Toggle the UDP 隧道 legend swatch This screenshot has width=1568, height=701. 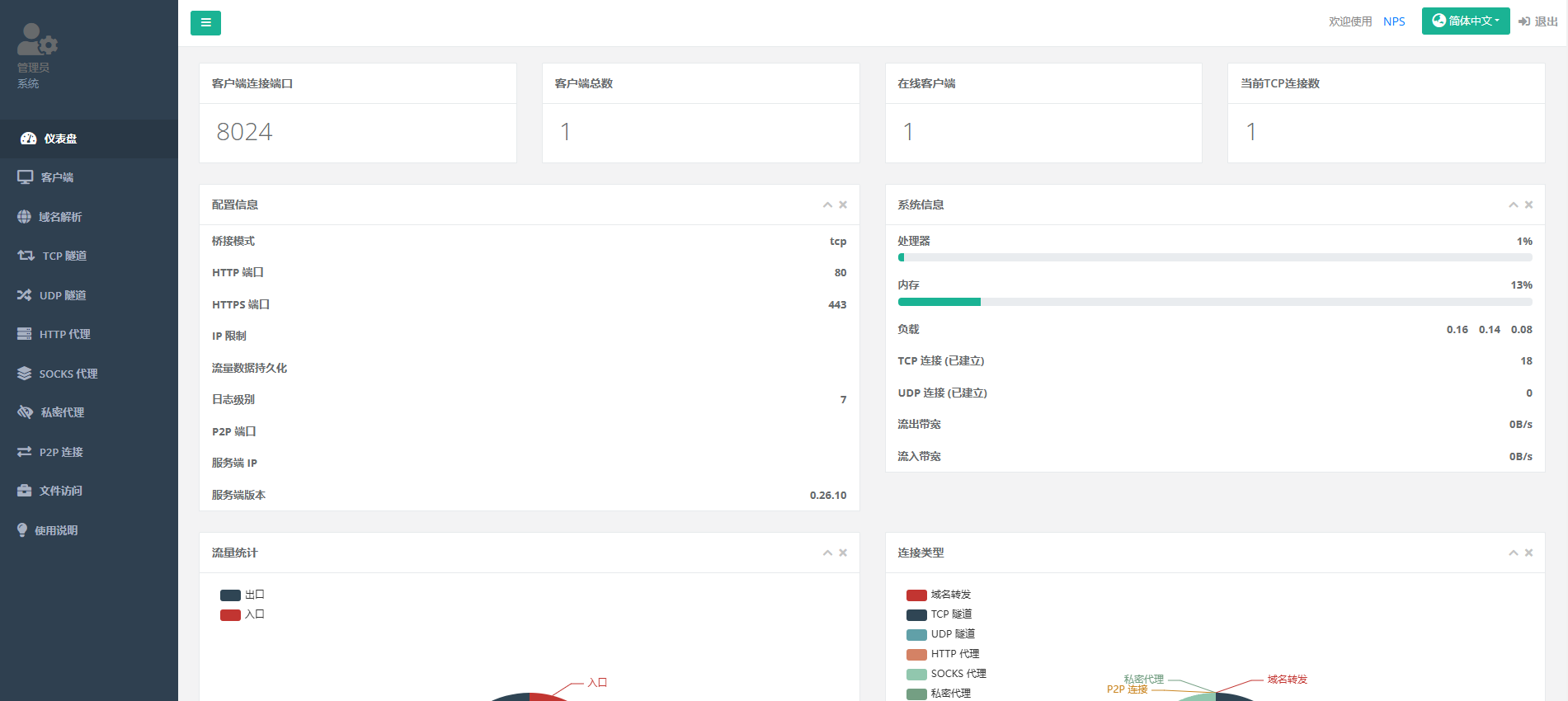click(916, 635)
